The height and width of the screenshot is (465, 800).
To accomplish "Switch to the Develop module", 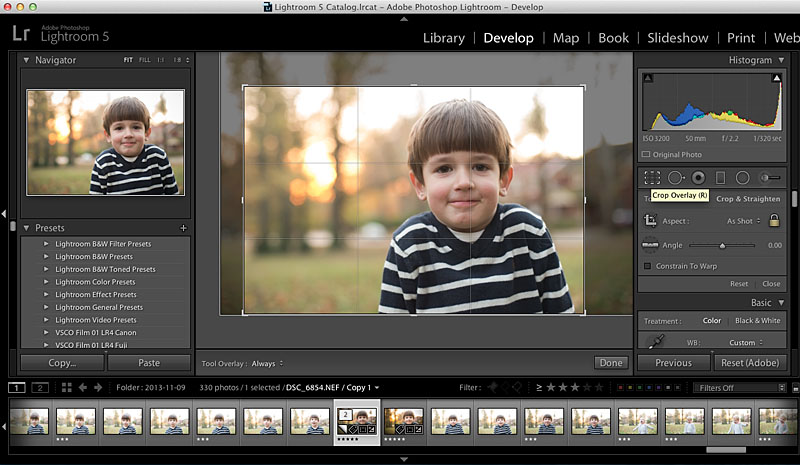I will [x=508, y=38].
